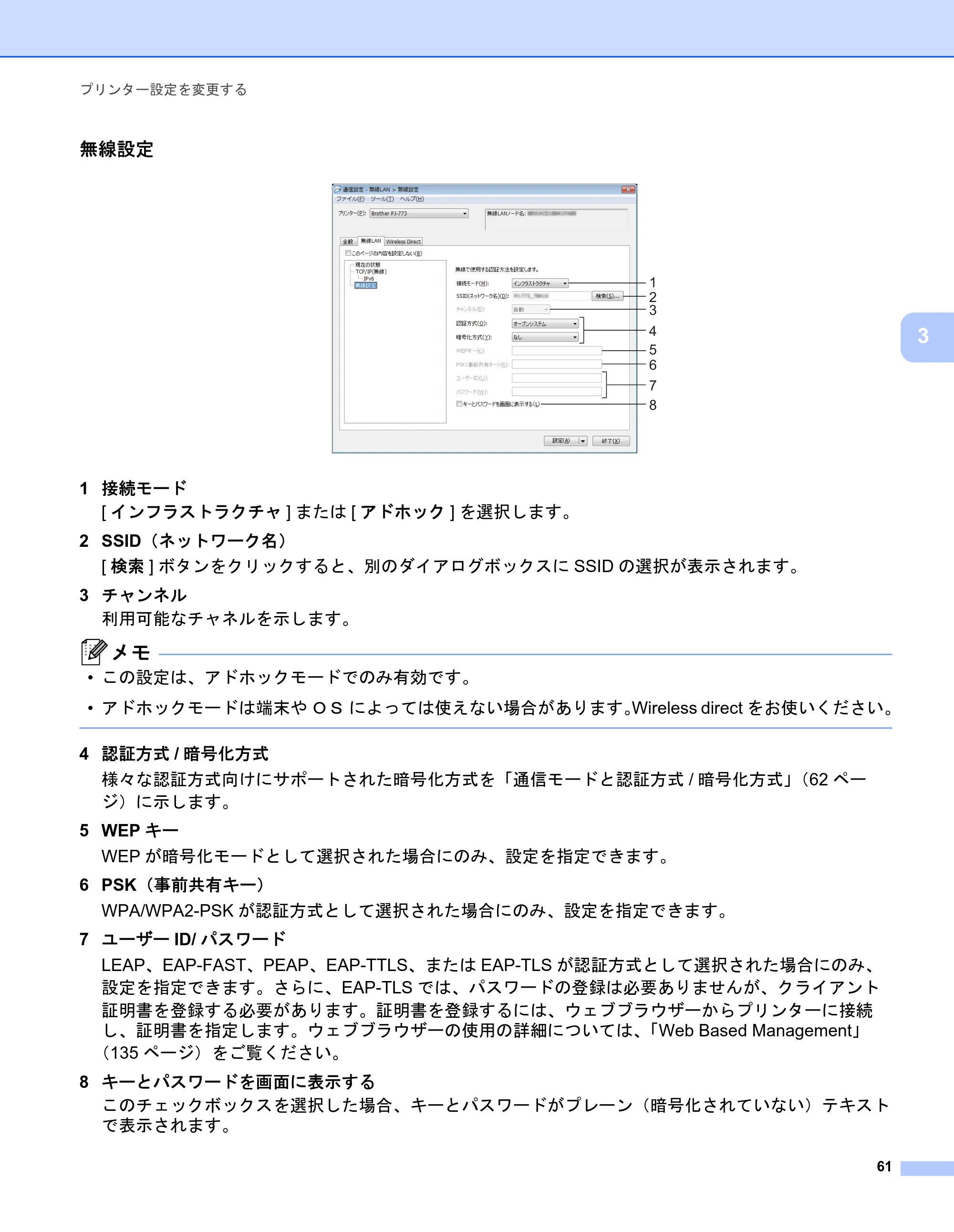This screenshot has height=1232, width=954.
Task: Switch to the 全般 tab
Action: point(348,241)
